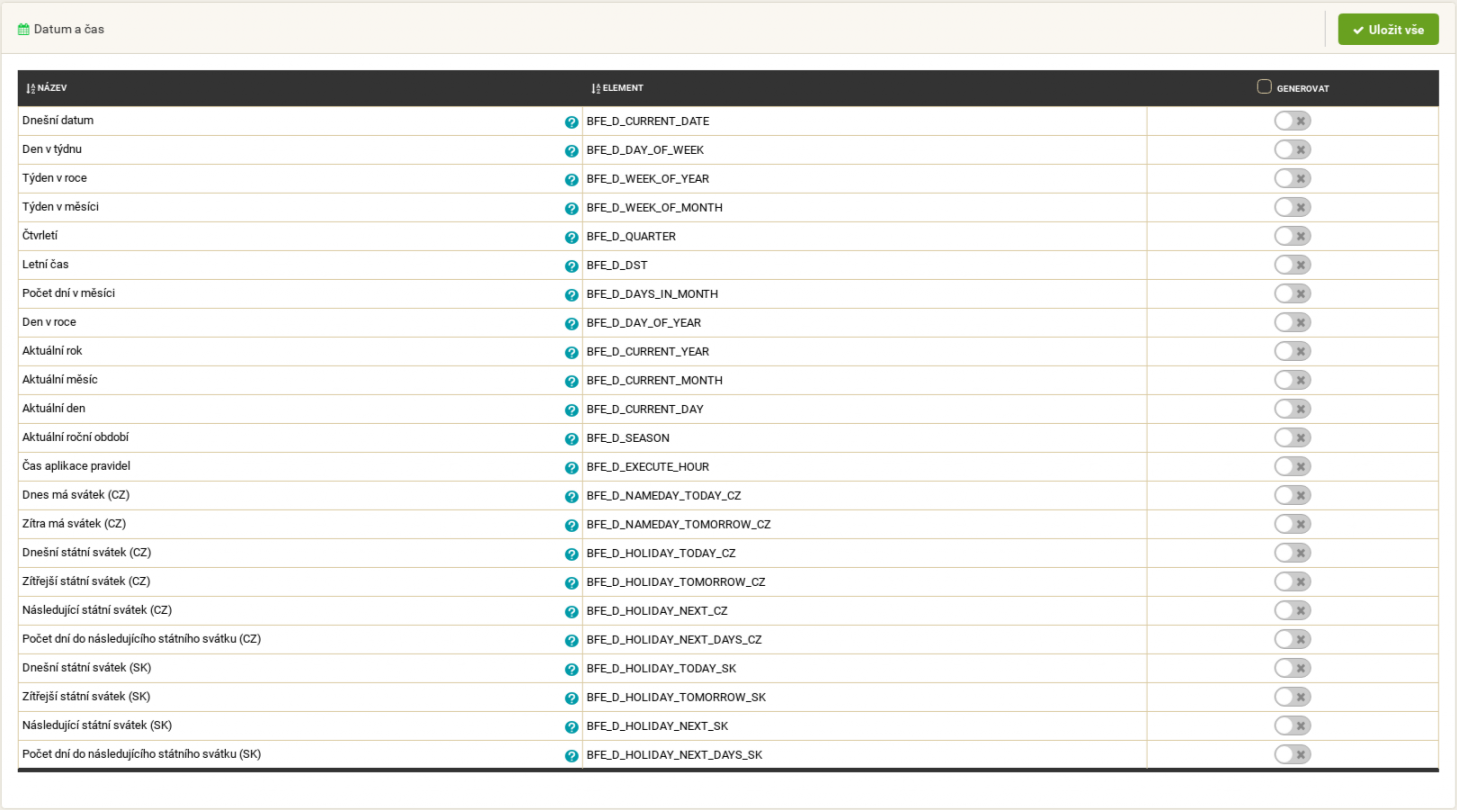Image resolution: width=1457 pixels, height=810 pixels.
Task: Click the Uložit vše button
Action: [x=1388, y=29]
